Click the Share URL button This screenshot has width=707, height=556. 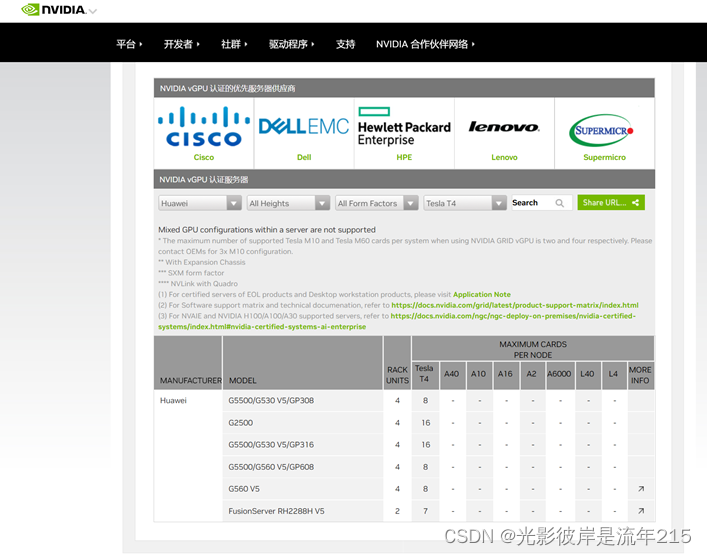click(x=611, y=202)
